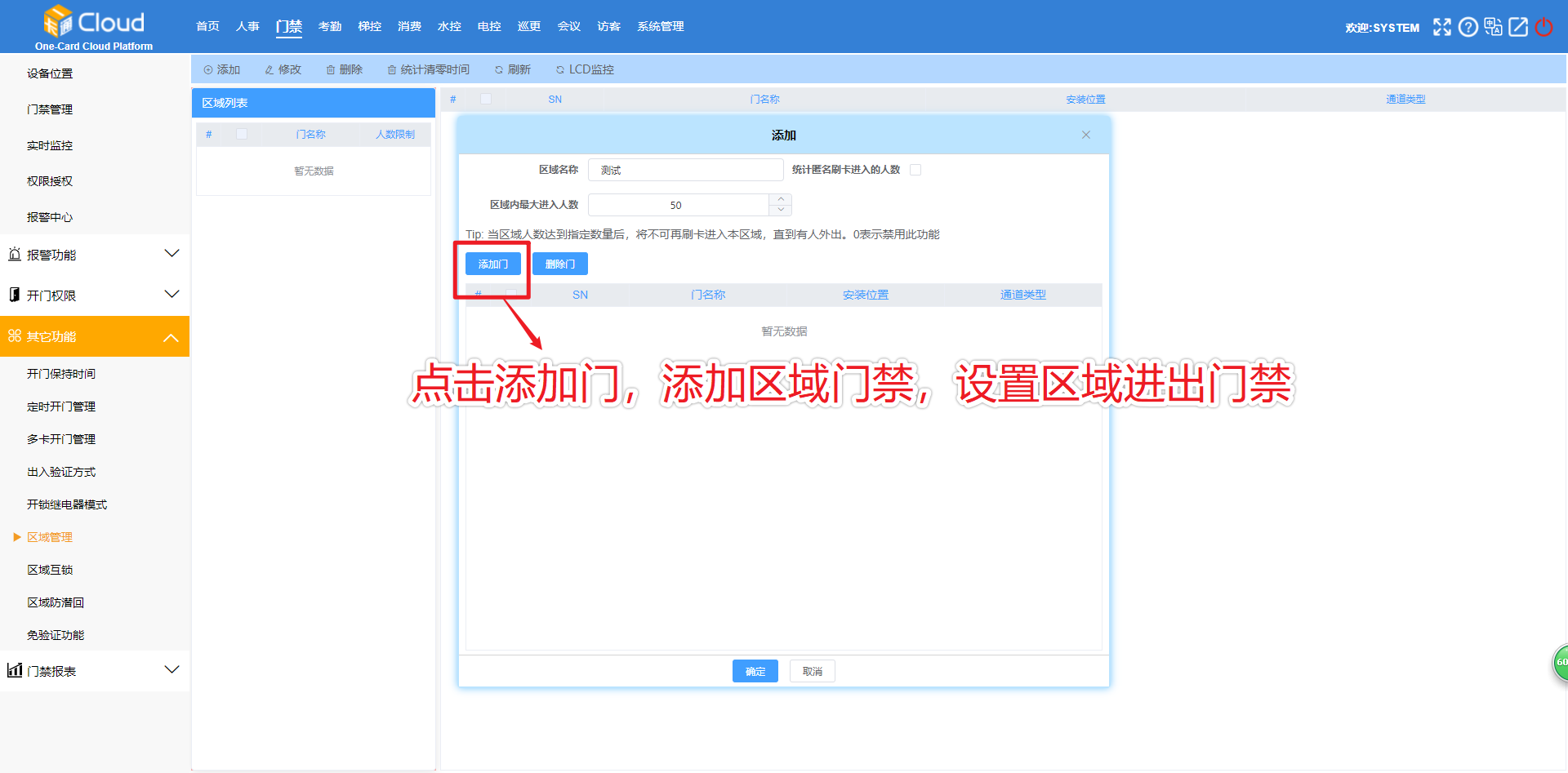The height and width of the screenshot is (773, 1568).
Task: Open the 首页 menu
Action: [x=208, y=26]
